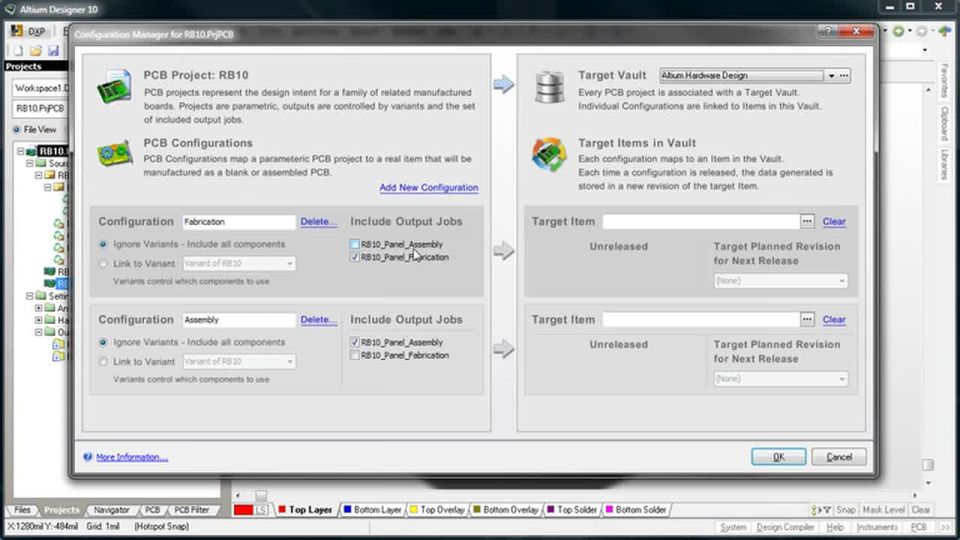960x540 pixels.
Task: Browse Target Item for Assembly configuration
Action: [807, 319]
